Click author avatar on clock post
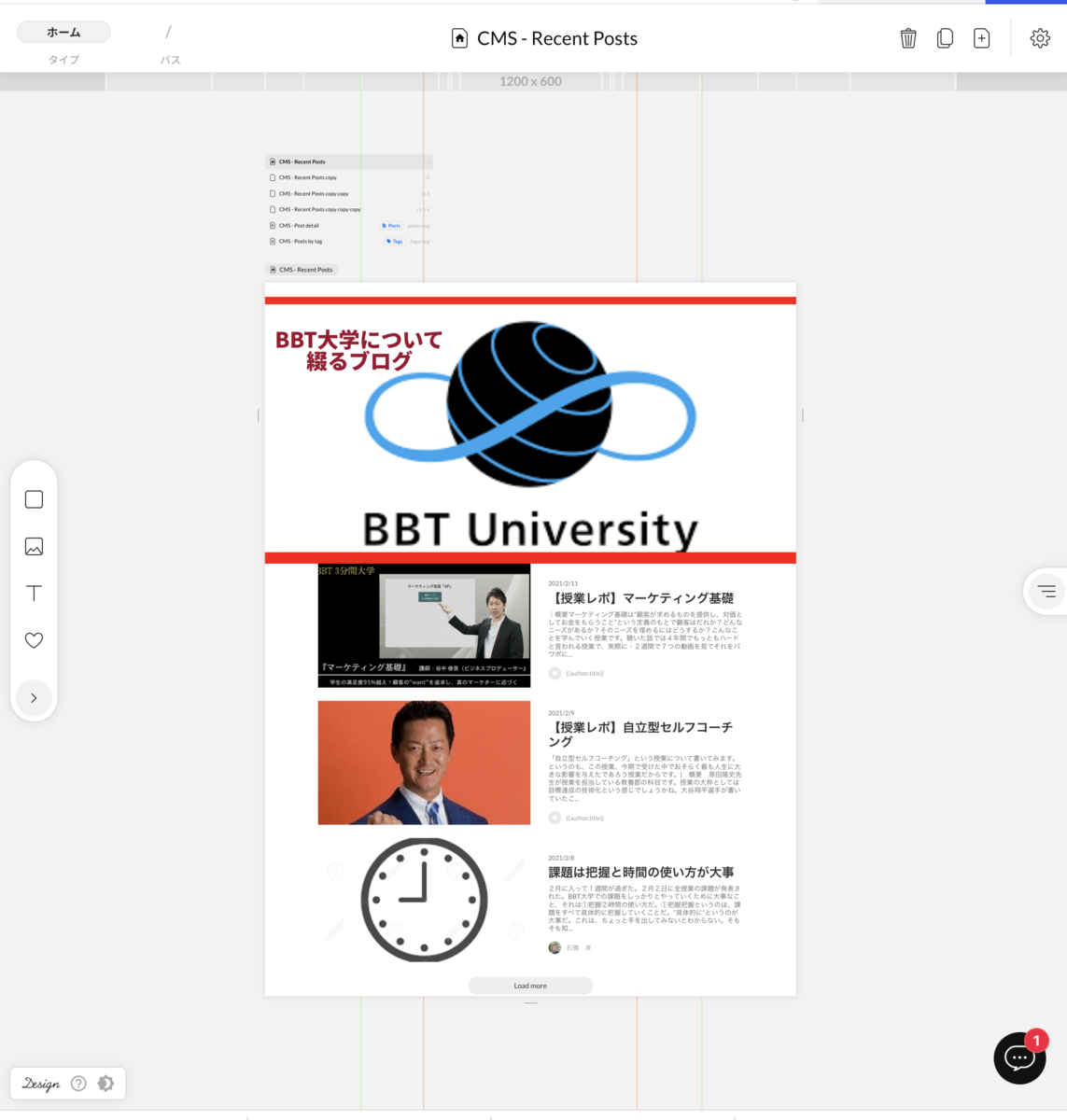 pyautogui.click(x=555, y=947)
